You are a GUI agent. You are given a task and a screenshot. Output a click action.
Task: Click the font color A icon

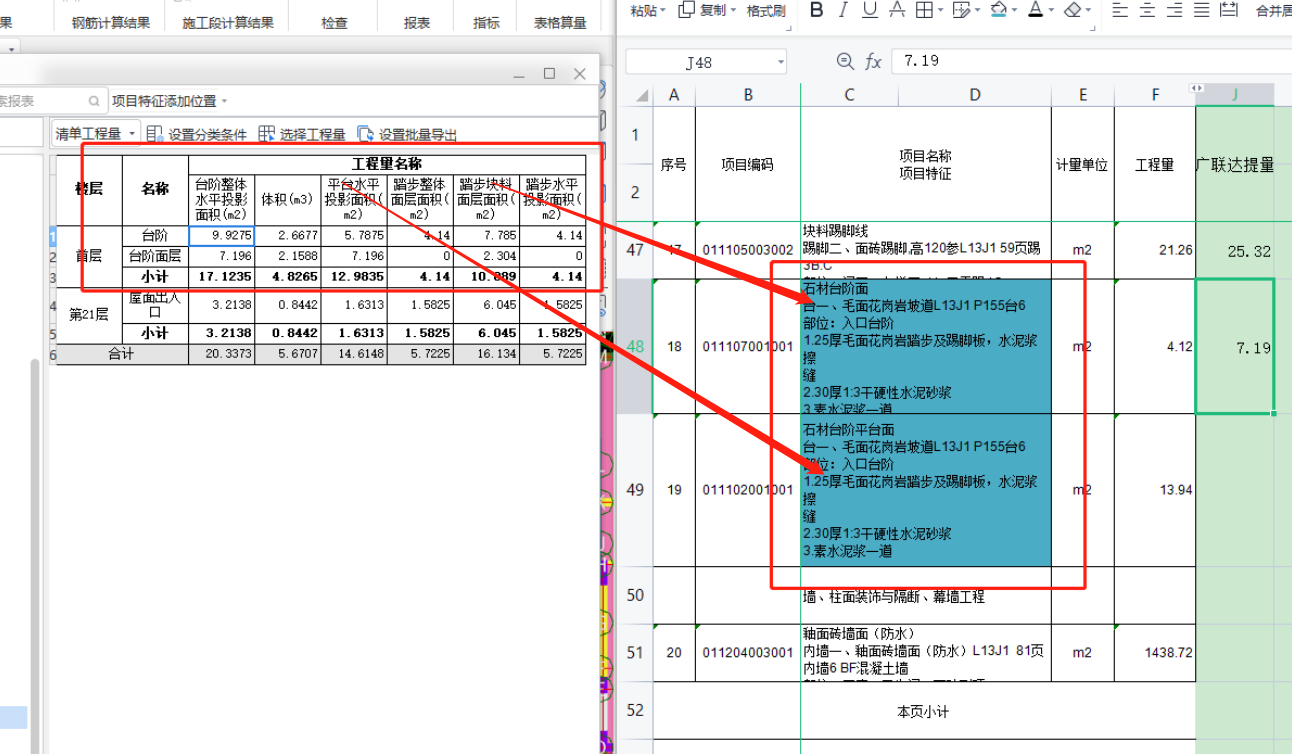[1035, 10]
